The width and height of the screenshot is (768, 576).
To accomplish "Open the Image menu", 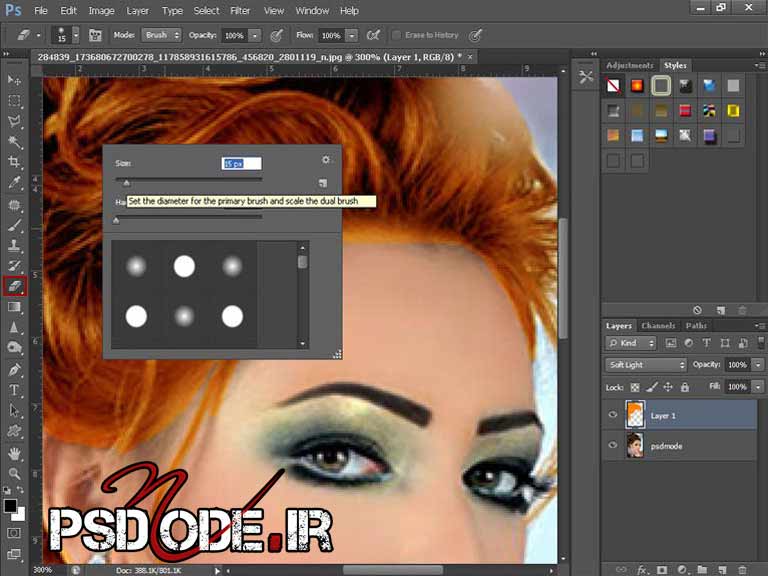I will point(101,11).
